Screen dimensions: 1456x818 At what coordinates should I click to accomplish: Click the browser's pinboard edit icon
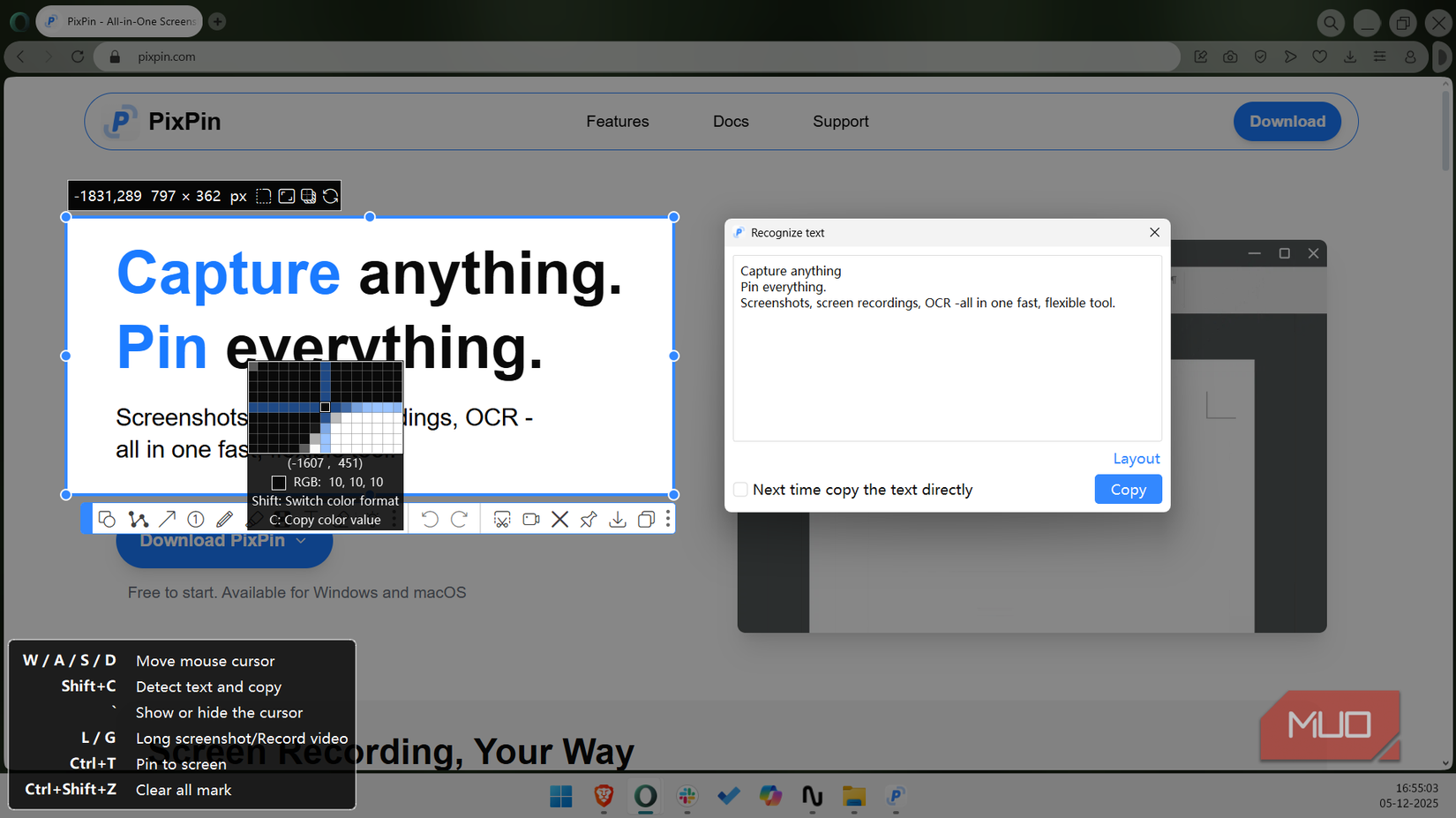point(1201,56)
